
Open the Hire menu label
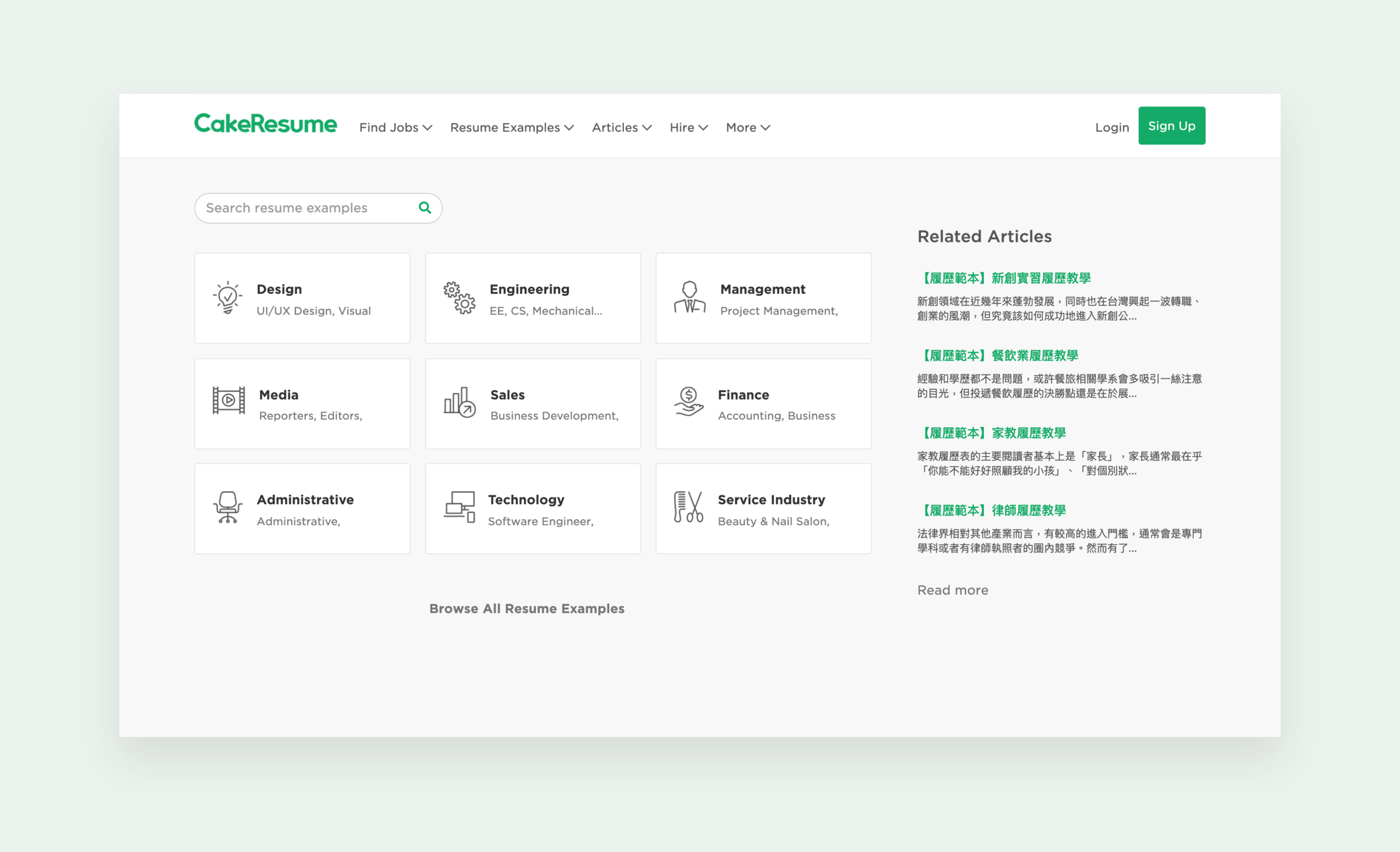point(682,127)
